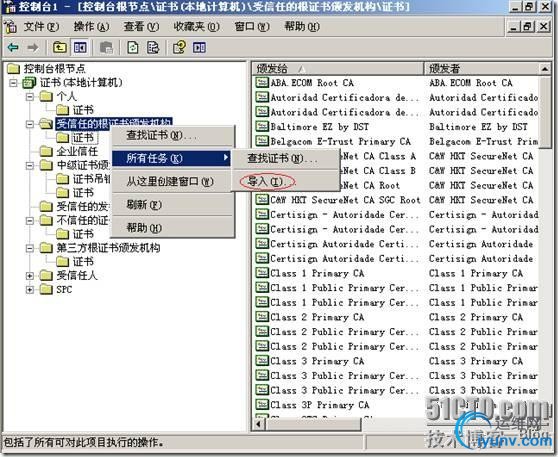Click the vertical scrollbar up arrow
The height and width of the screenshot is (457, 558).
click(x=545, y=69)
